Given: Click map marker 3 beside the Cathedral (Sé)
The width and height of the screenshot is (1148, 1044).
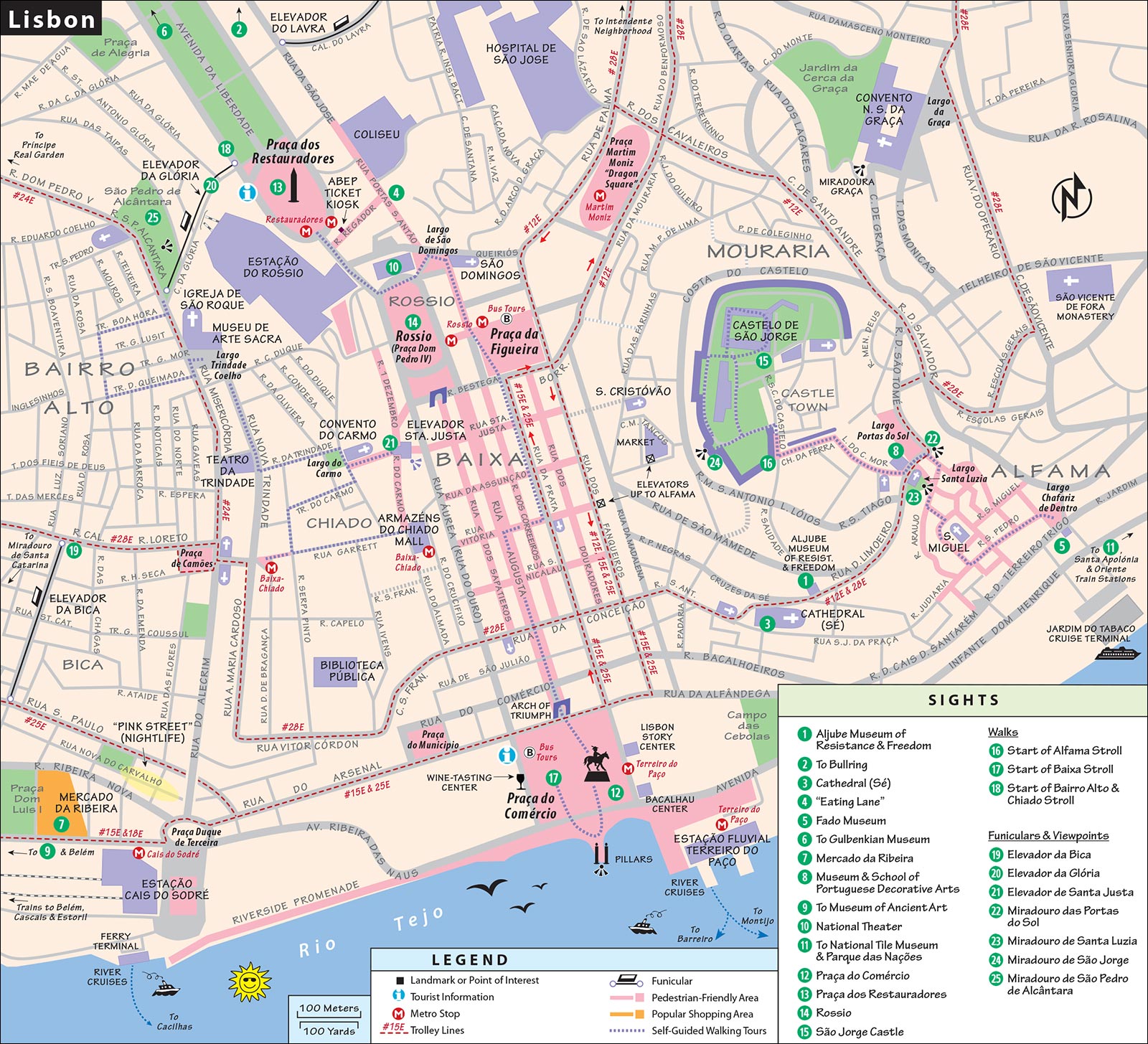Looking at the screenshot, I should point(767,624).
